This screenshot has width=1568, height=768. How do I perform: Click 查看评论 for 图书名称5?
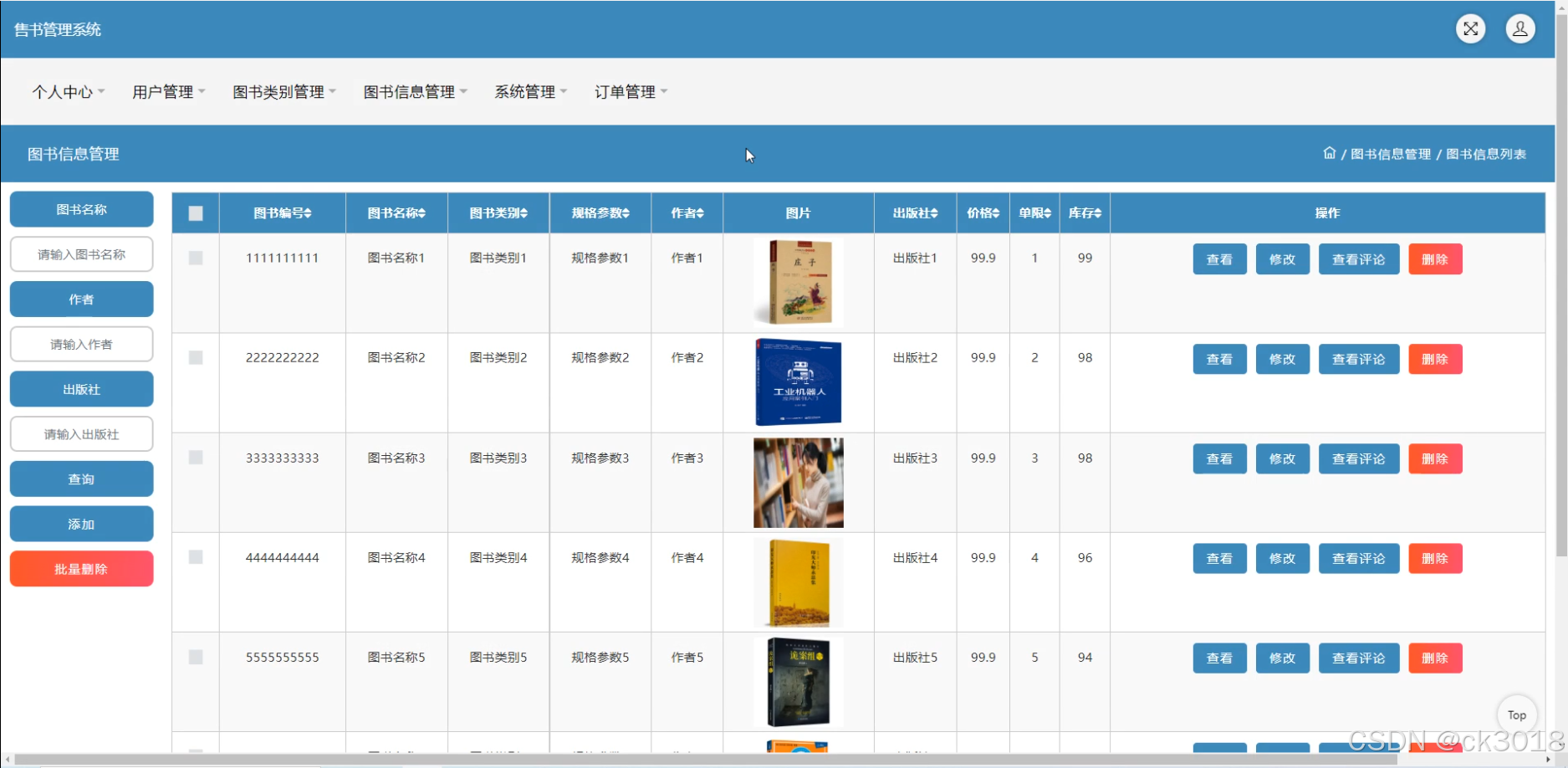1358,658
